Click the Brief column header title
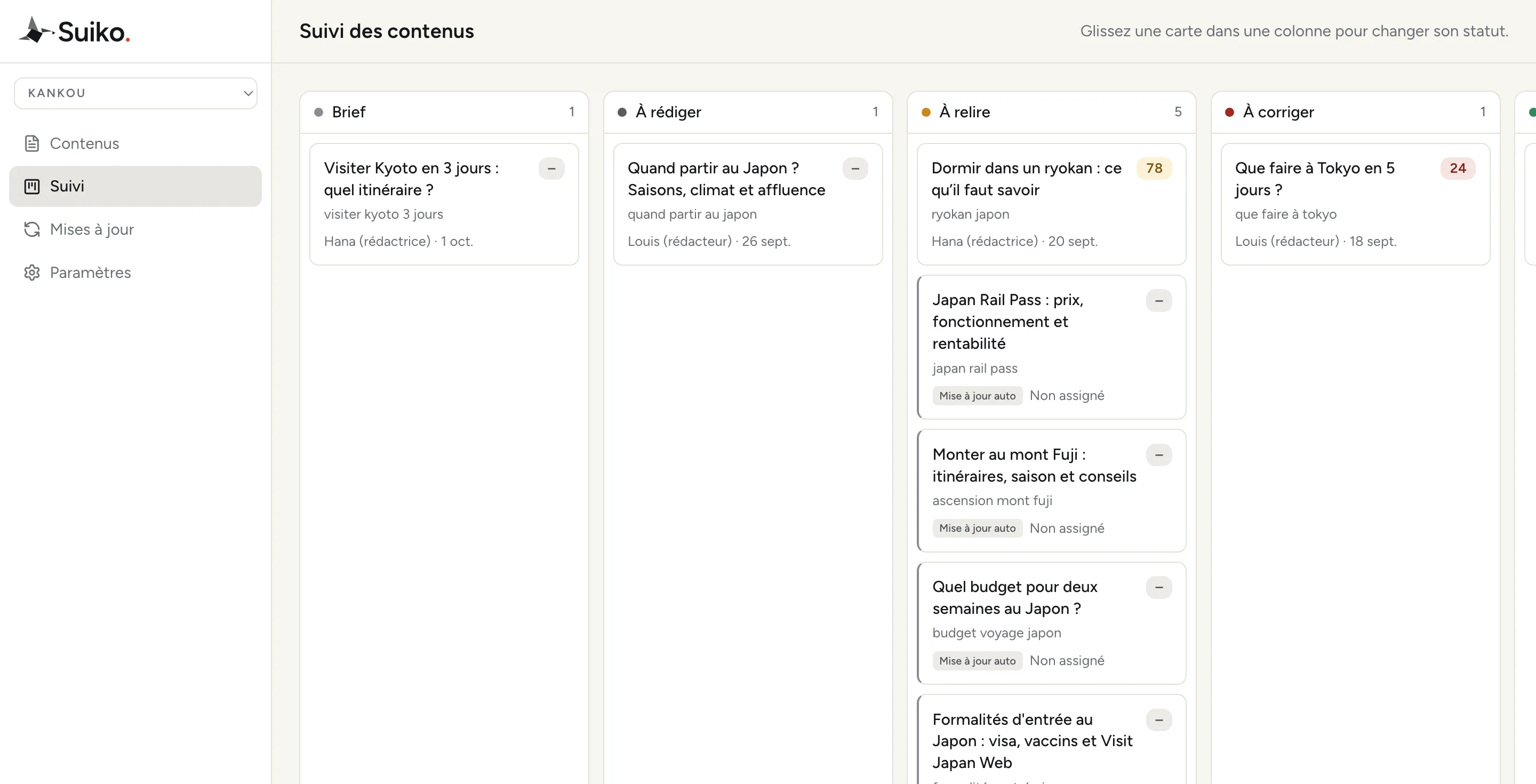Screen dimensions: 1536x784 349,112
